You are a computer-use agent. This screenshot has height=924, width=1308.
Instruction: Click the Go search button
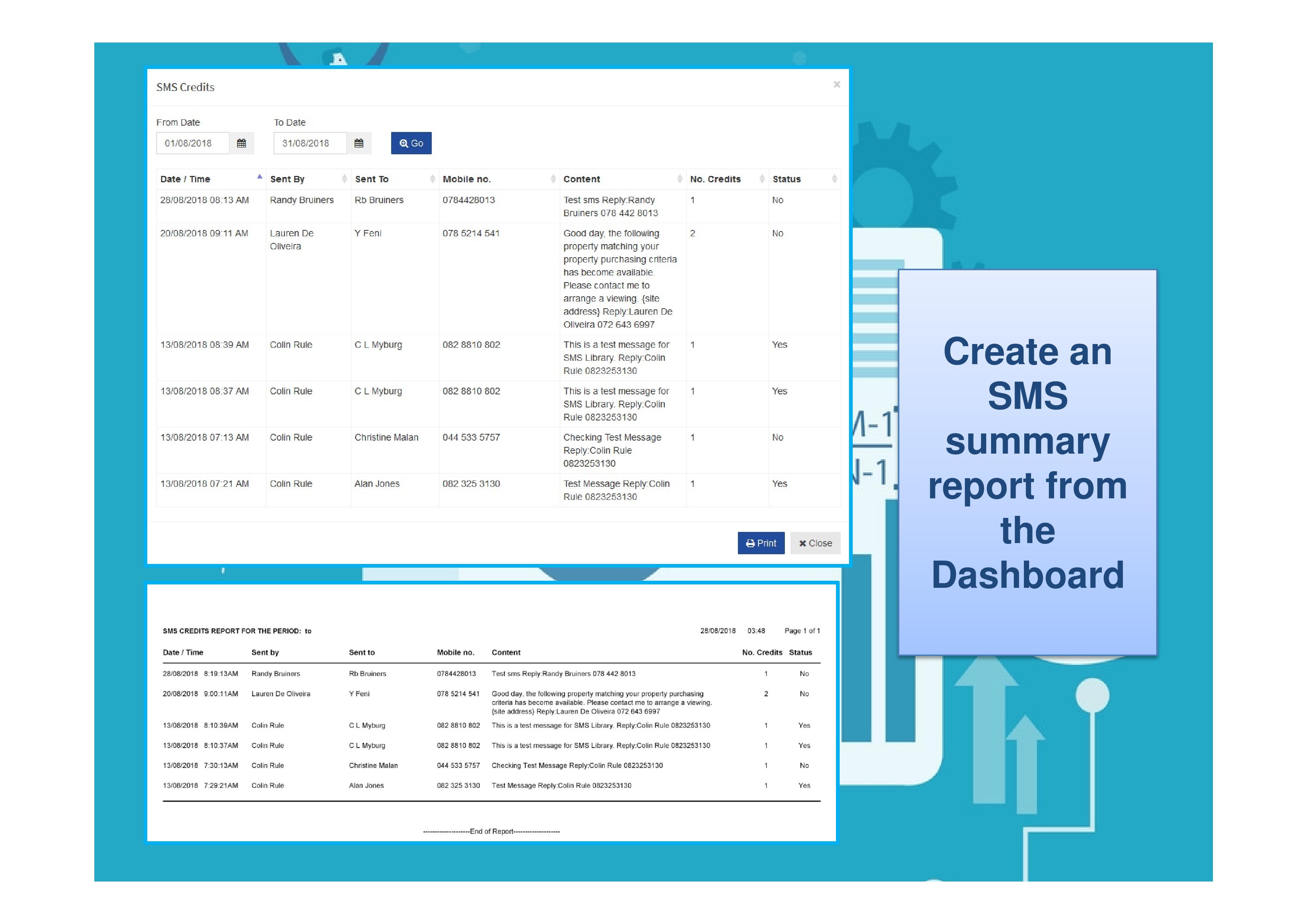411,144
